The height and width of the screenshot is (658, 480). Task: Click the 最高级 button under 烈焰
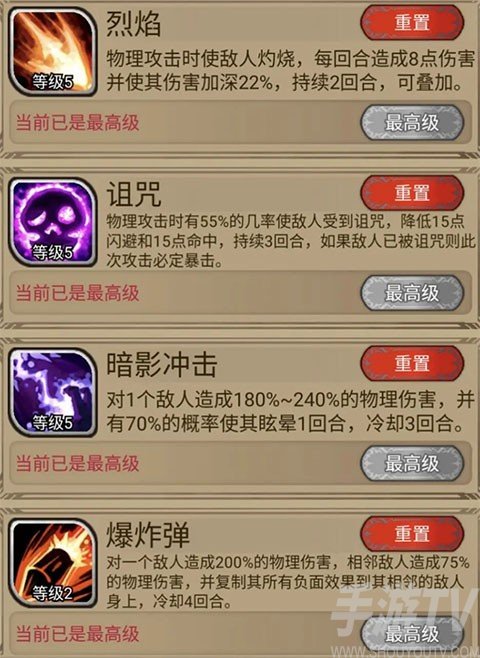412,123
